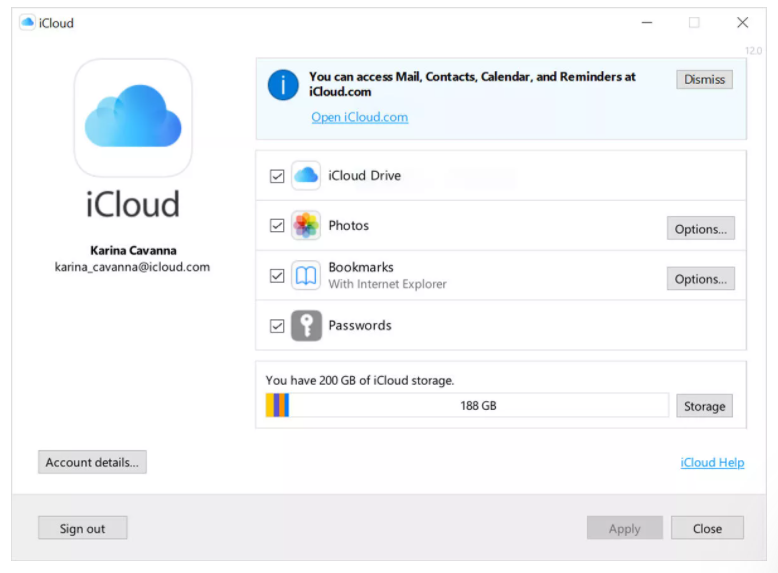The height and width of the screenshot is (573, 778).
Task: Uncheck the Photos checkbox
Action: point(277,226)
